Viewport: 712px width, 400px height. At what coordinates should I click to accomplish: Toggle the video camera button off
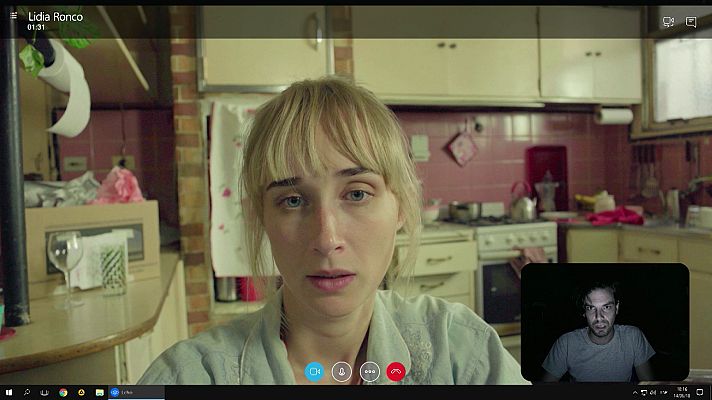pyautogui.click(x=314, y=371)
